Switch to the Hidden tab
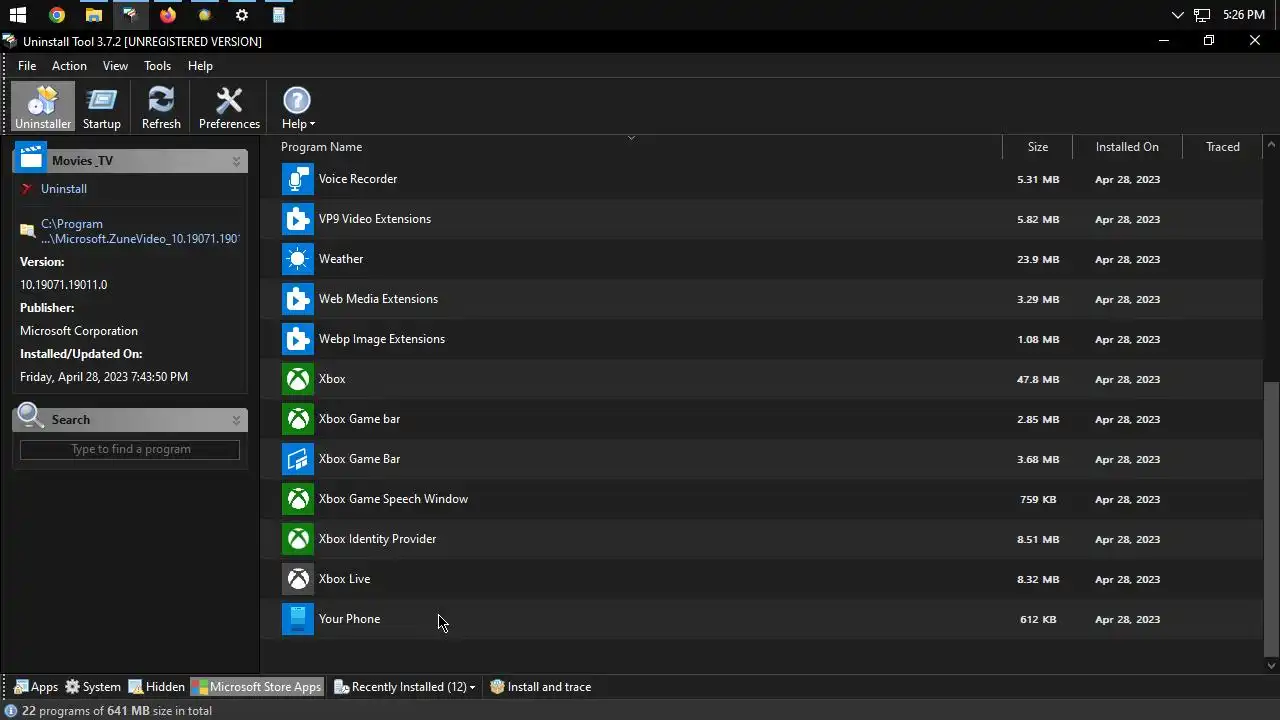Screen dimensions: 1280x720 click(157, 687)
